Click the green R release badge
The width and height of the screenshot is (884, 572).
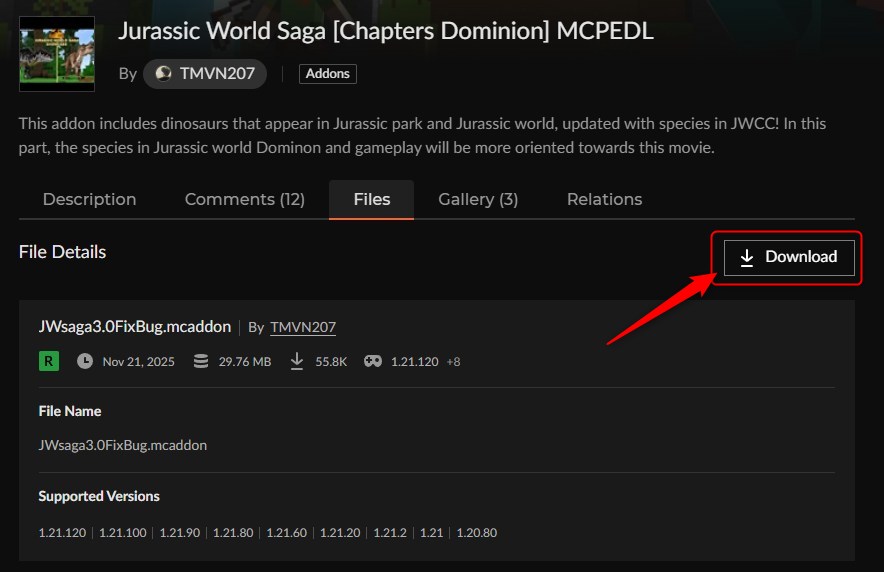coord(48,361)
